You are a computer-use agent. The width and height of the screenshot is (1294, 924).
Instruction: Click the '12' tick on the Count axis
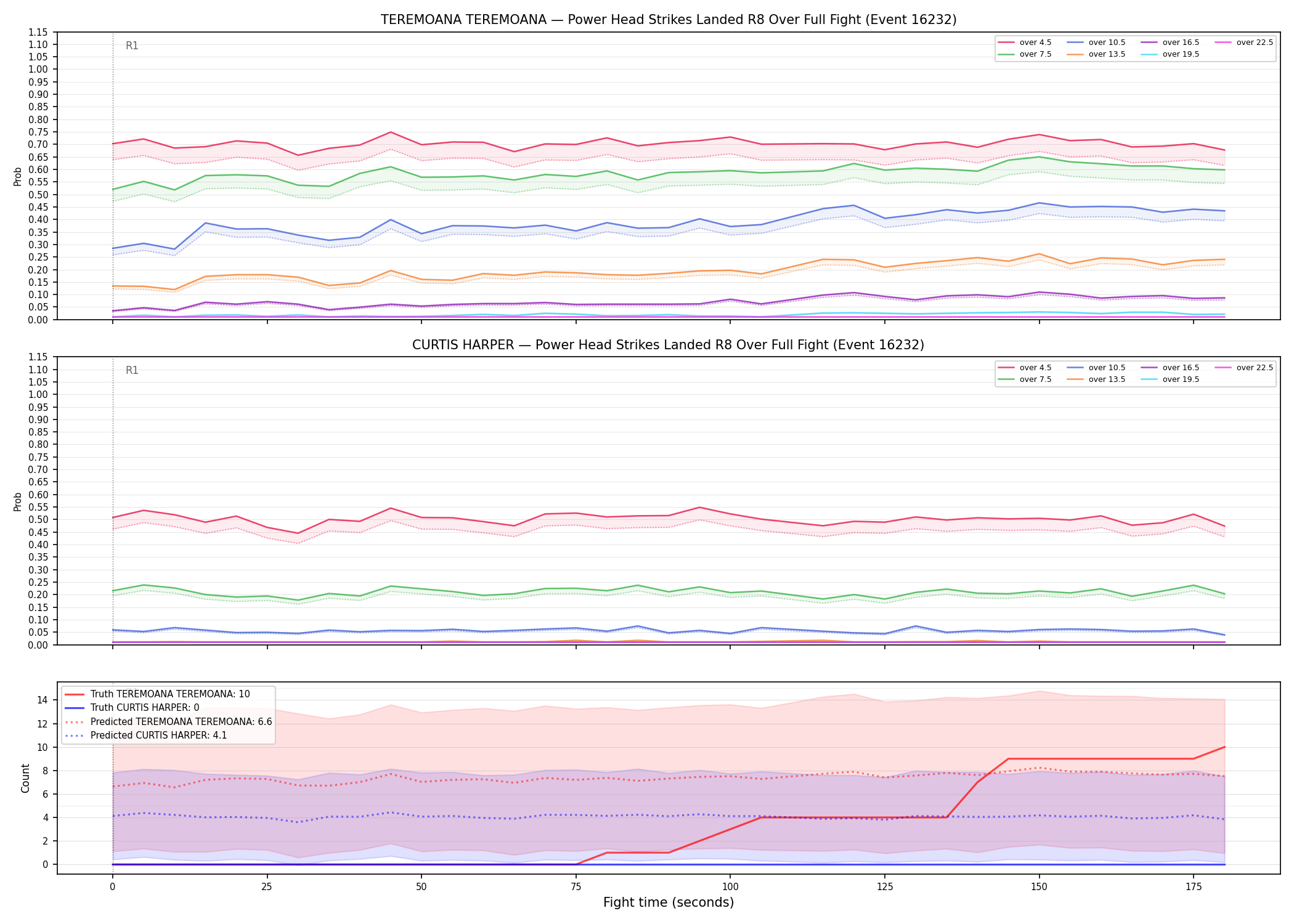tap(43, 723)
